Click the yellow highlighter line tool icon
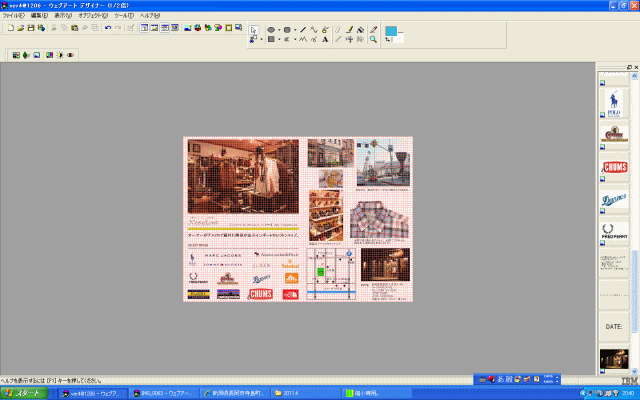This screenshot has height=400, width=640. [x=349, y=30]
